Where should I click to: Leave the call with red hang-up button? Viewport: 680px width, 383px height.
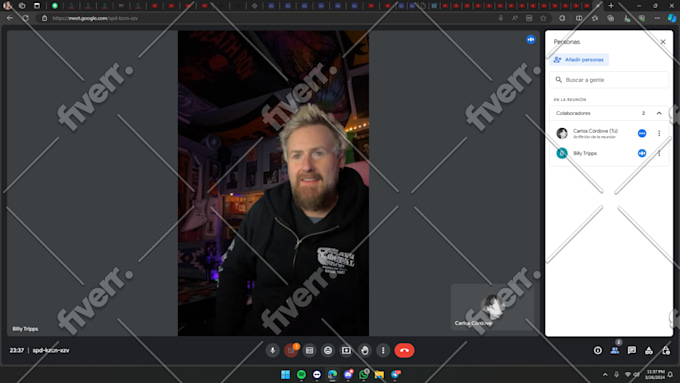pos(405,350)
